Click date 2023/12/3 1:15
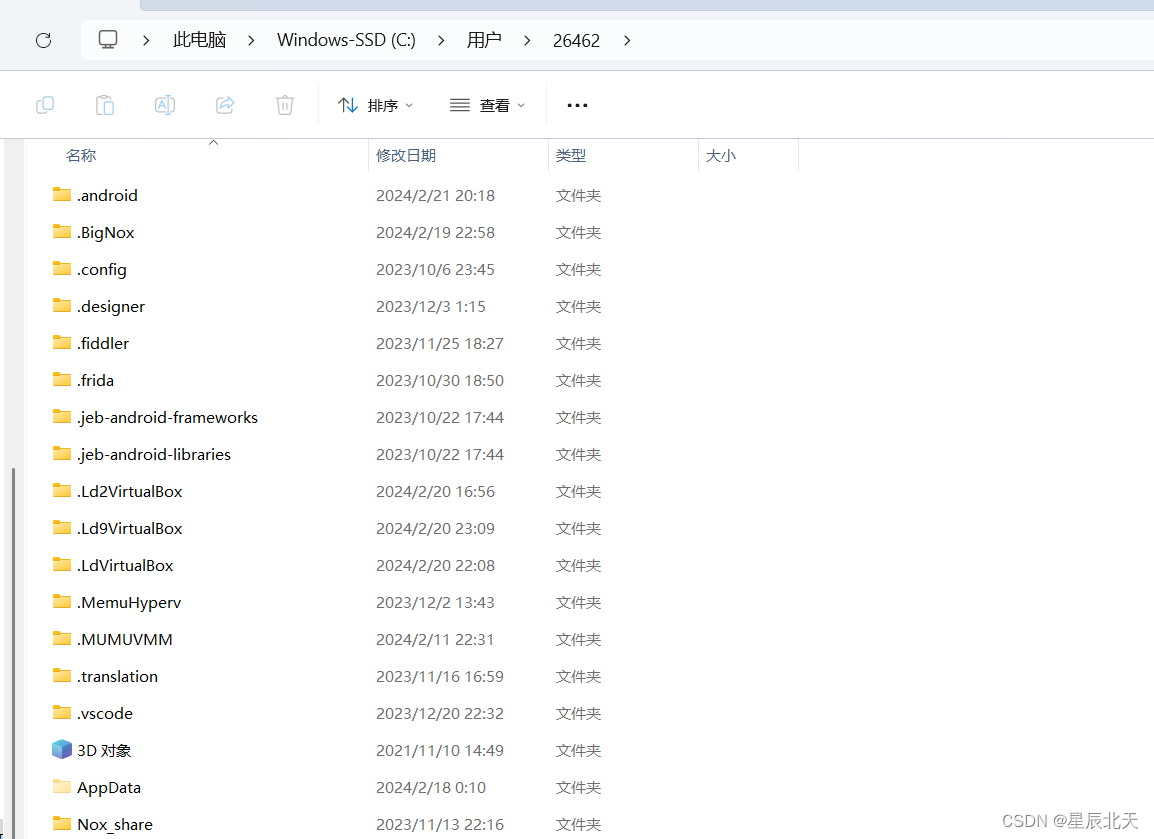 point(431,306)
